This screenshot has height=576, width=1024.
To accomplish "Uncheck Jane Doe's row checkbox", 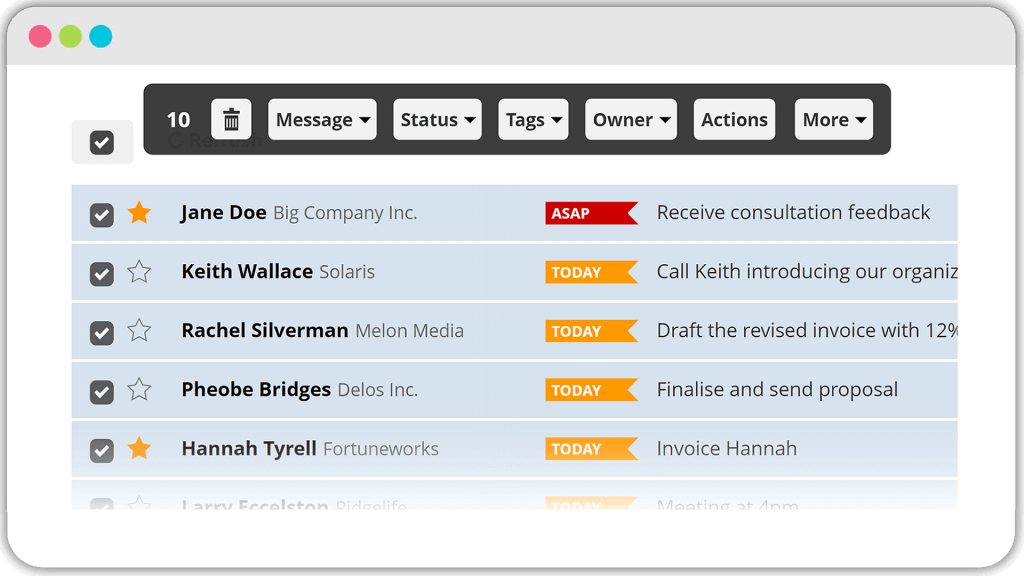I will pos(101,212).
